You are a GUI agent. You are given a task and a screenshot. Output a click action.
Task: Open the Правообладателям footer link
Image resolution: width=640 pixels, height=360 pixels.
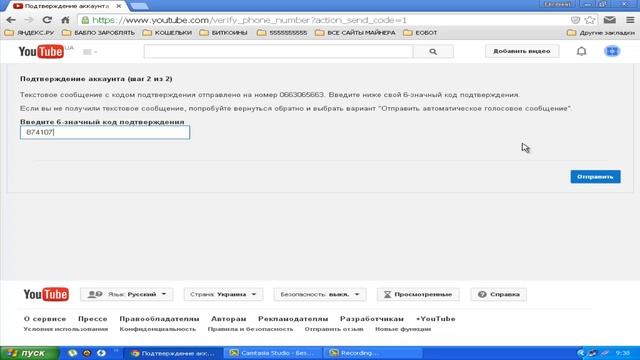click(x=159, y=319)
